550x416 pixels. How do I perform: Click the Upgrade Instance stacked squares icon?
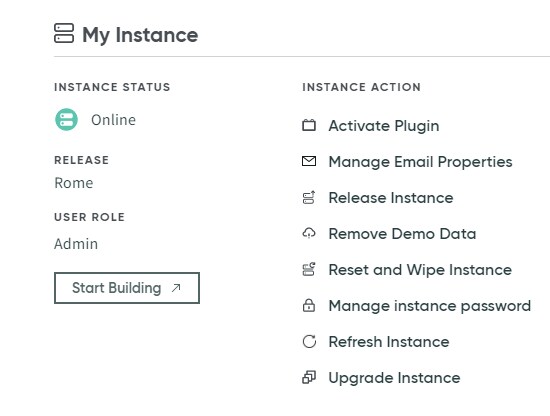coord(309,377)
